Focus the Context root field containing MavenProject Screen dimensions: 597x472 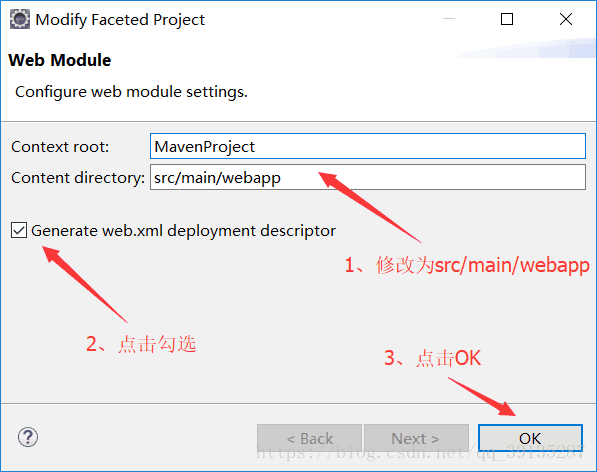tap(368, 146)
